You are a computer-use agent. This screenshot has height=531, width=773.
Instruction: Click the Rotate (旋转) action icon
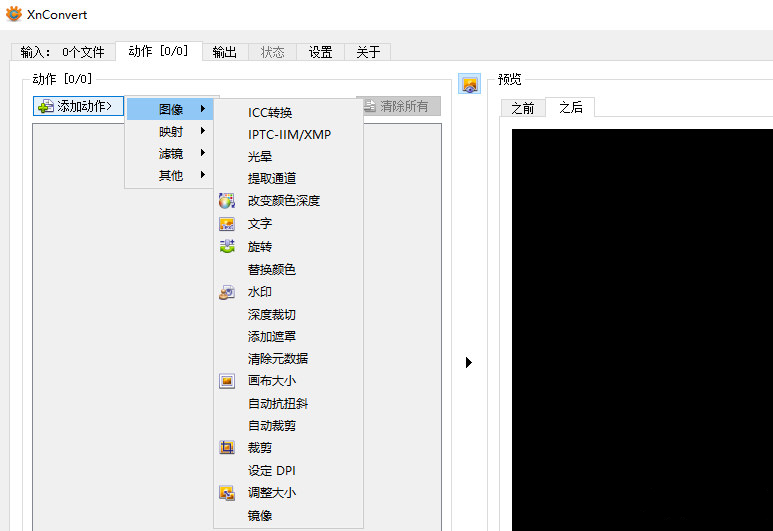[227, 246]
